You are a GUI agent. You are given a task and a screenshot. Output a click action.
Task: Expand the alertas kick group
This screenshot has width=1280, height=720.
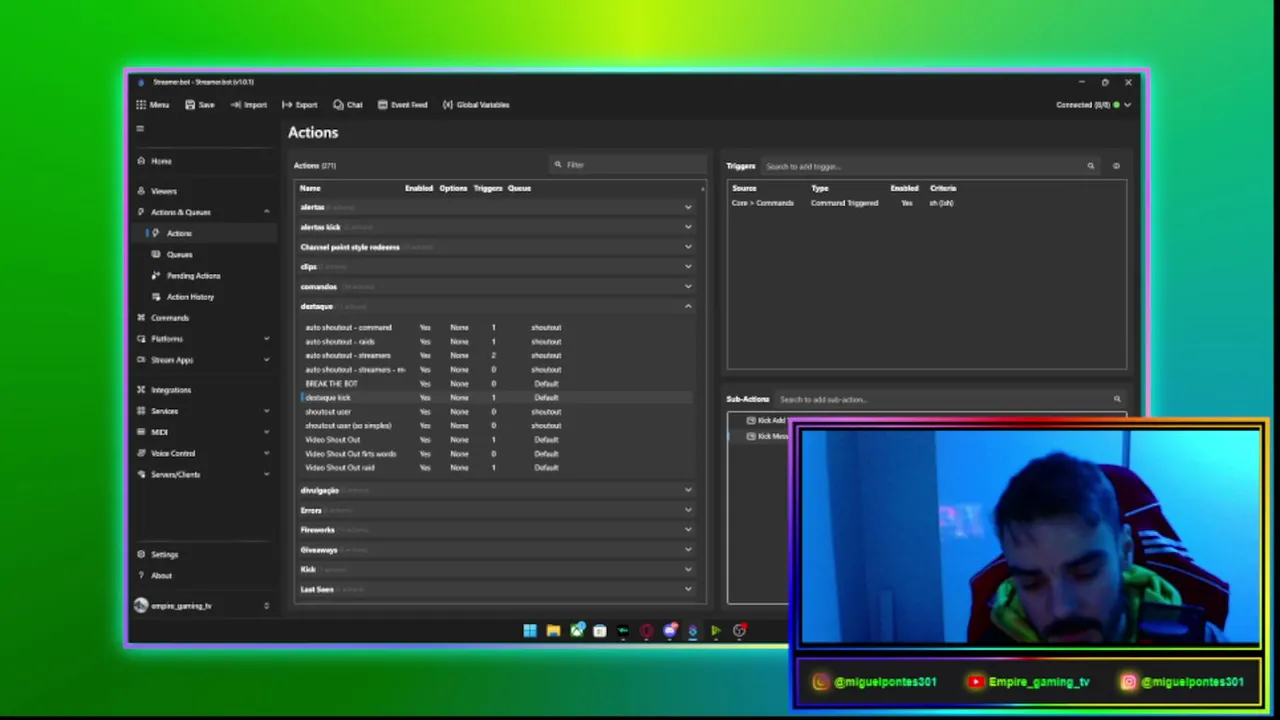click(x=688, y=227)
